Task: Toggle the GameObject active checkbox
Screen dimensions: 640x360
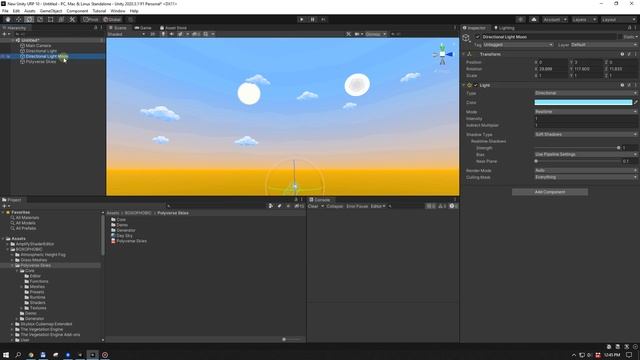Action: pos(478,37)
